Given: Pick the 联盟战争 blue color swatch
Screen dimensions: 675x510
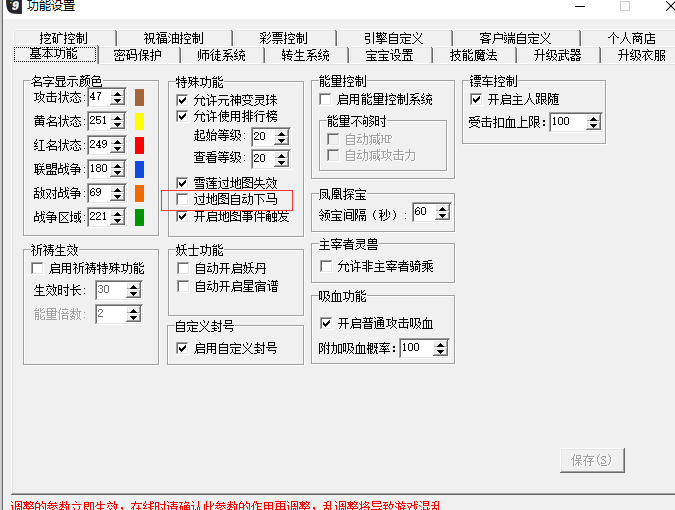Looking at the screenshot, I should tap(139, 170).
